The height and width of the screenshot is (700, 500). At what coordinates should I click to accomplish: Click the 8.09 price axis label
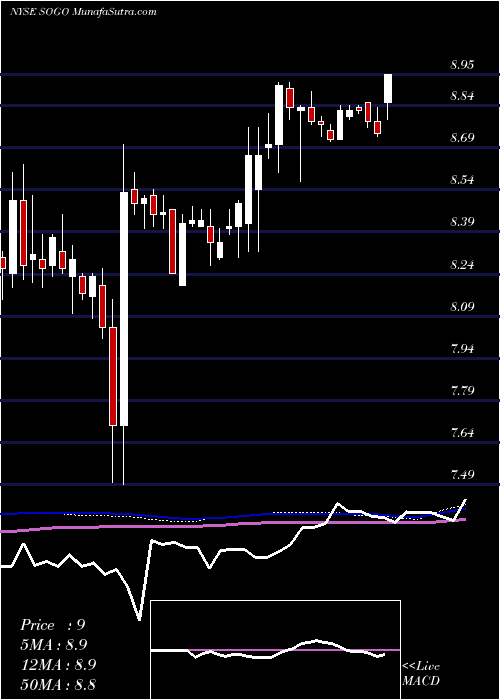click(462, 307)
